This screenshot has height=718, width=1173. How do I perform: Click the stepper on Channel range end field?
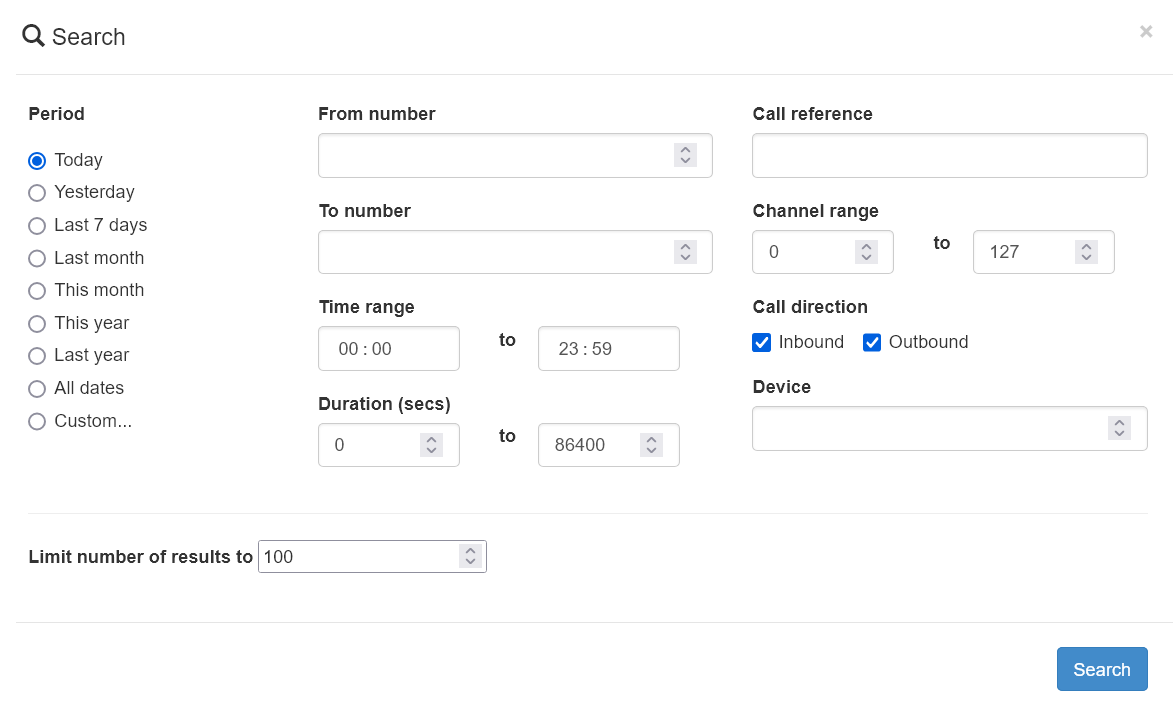coord(1086,252)
